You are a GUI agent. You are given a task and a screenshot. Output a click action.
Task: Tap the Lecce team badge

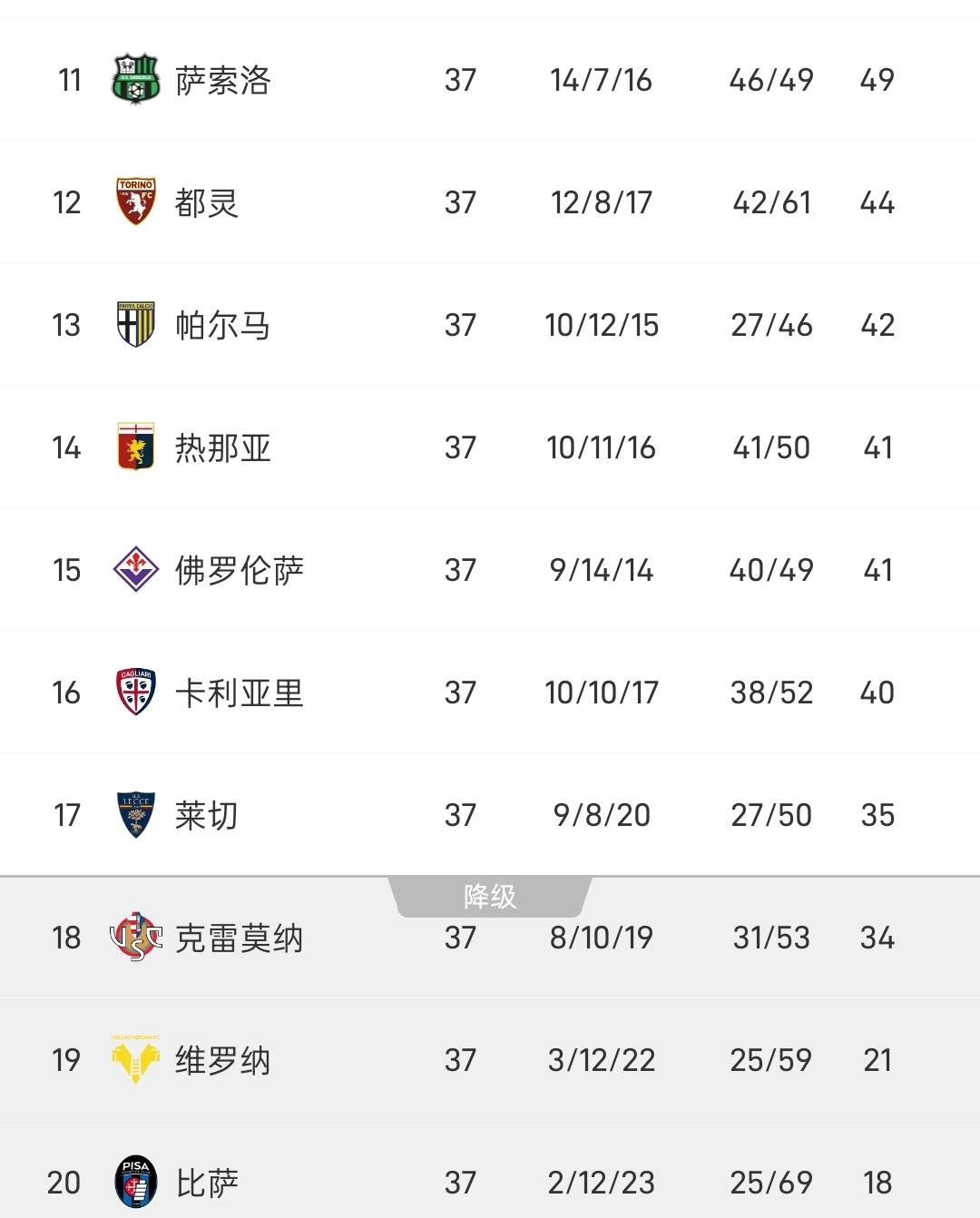point(136,814)
